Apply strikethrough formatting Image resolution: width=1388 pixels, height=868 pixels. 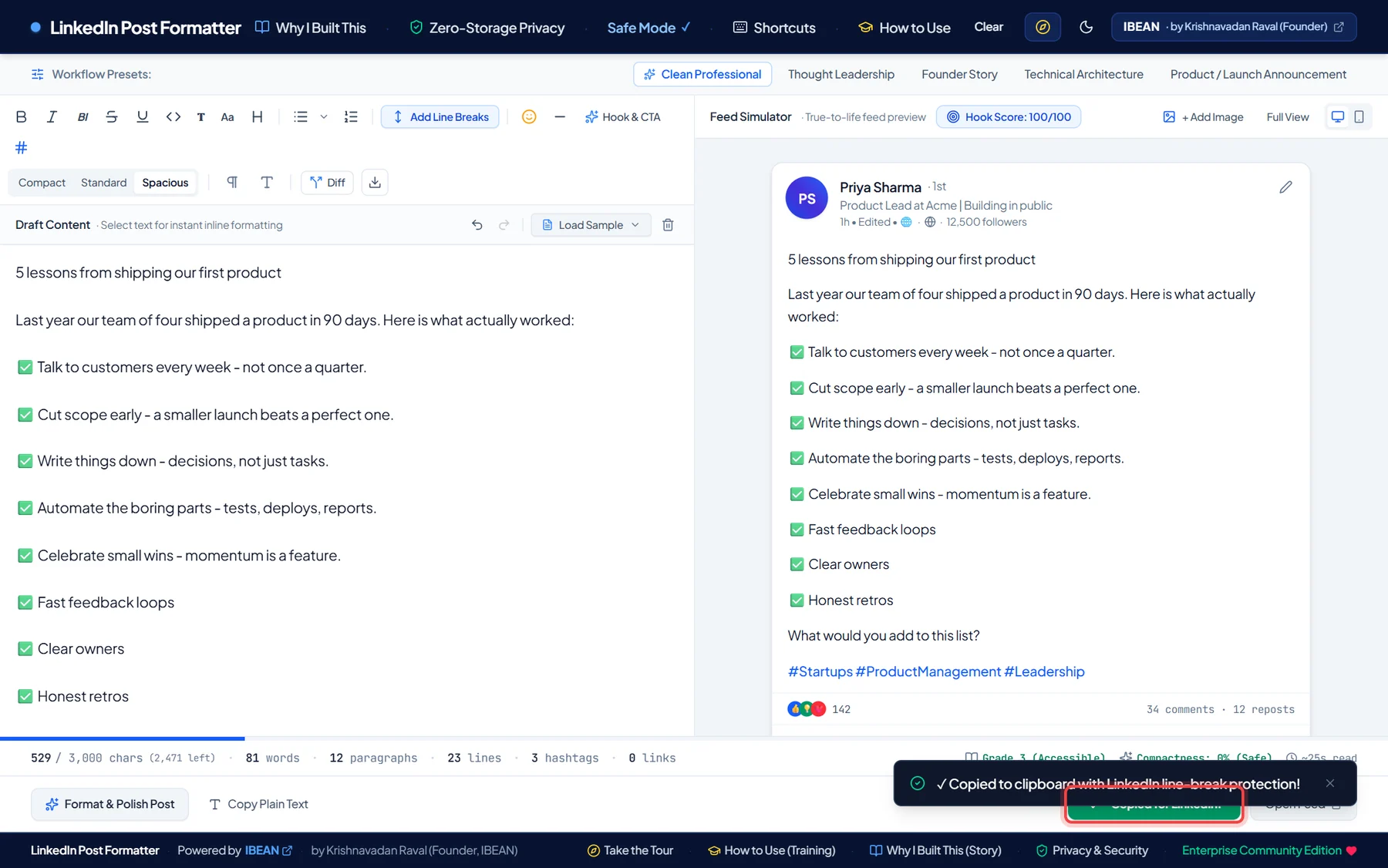pos(112,117)
